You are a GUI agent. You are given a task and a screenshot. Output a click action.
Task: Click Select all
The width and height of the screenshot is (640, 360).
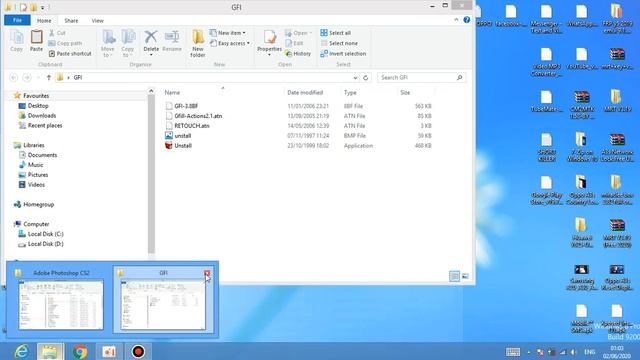[336, 33]
